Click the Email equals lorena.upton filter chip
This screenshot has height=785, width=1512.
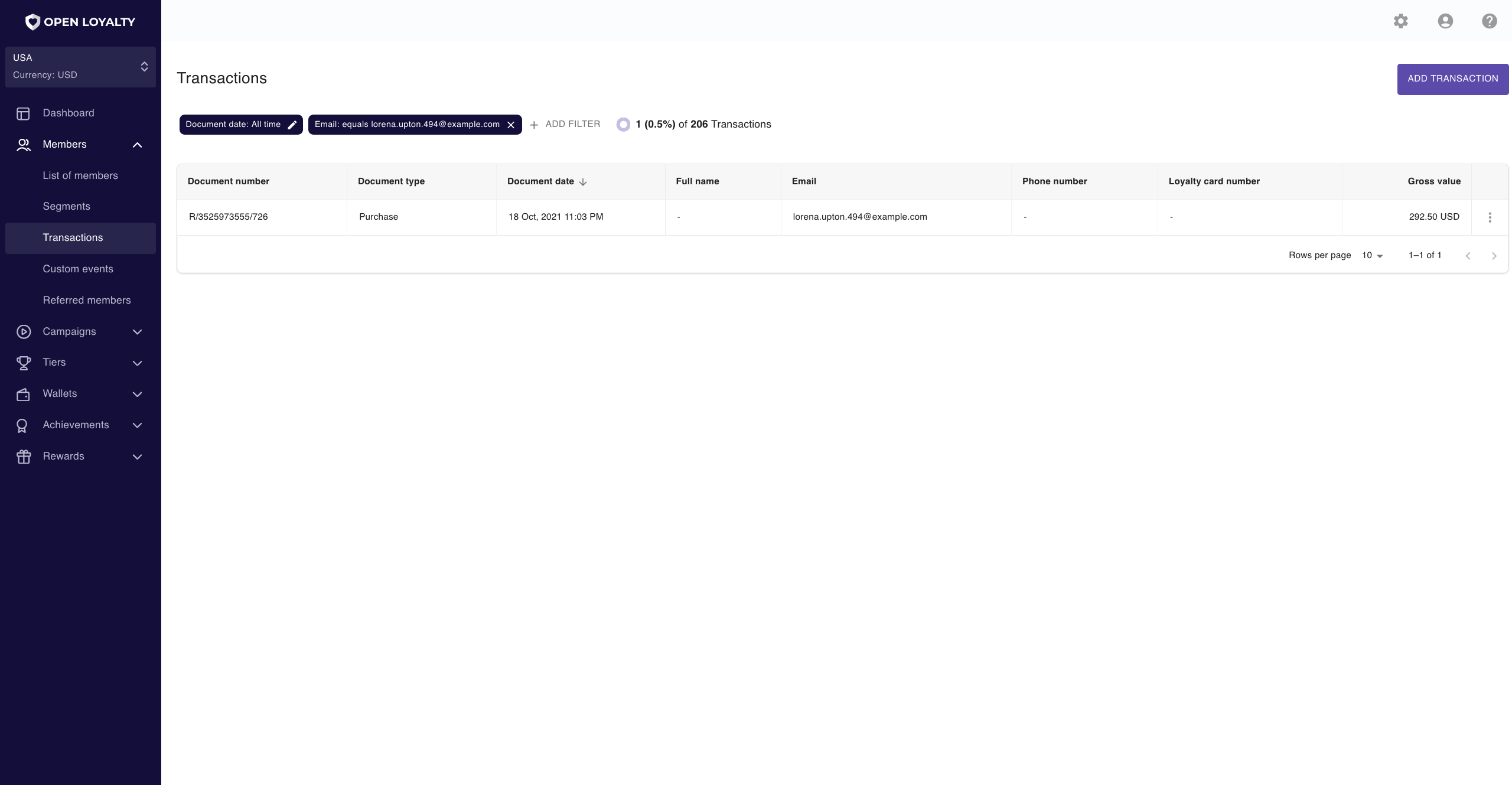pyautogui.click(x=415, y=125)
